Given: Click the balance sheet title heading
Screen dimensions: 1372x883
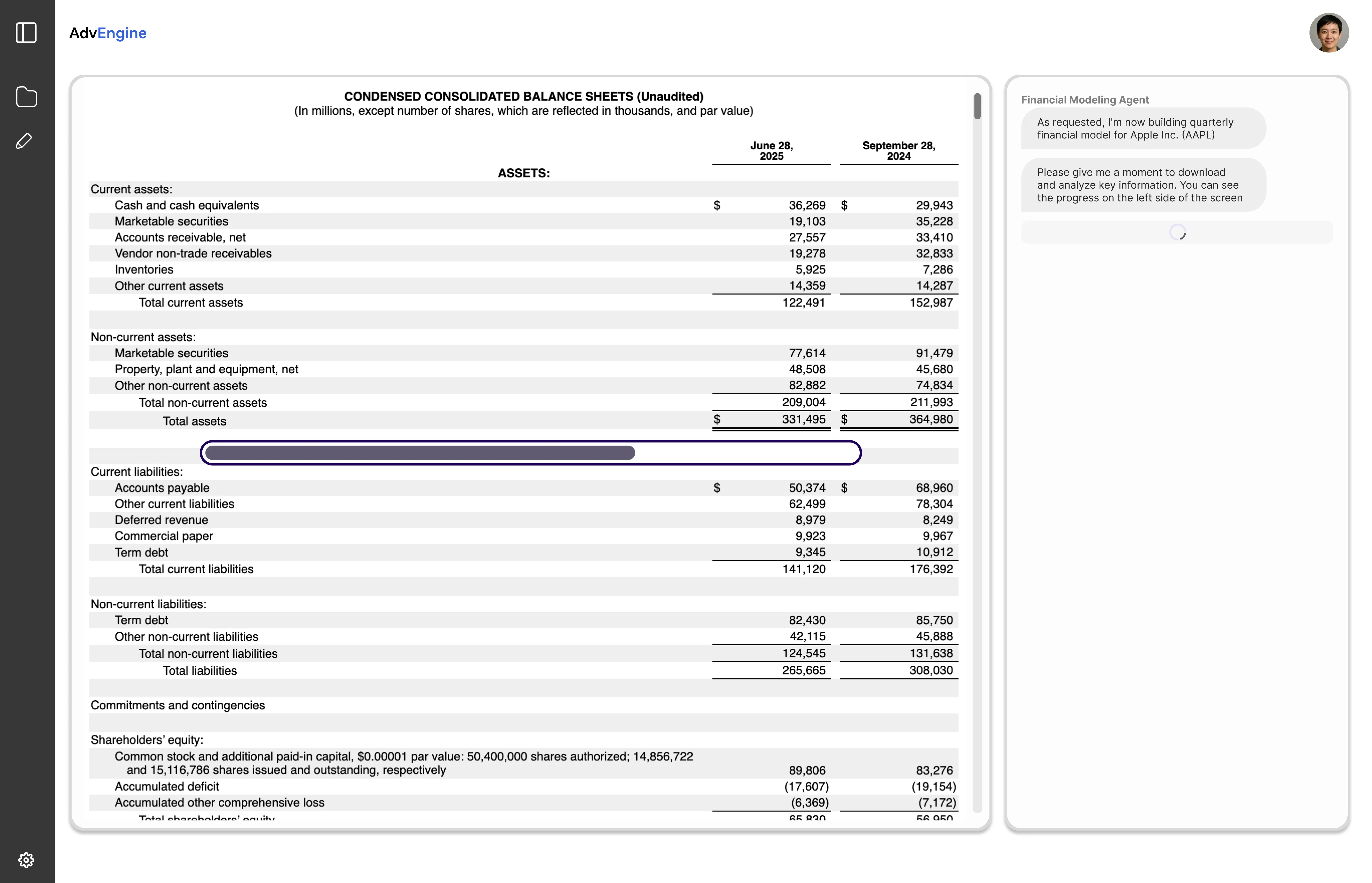Looking at the screenshot, I should [524, 97].
